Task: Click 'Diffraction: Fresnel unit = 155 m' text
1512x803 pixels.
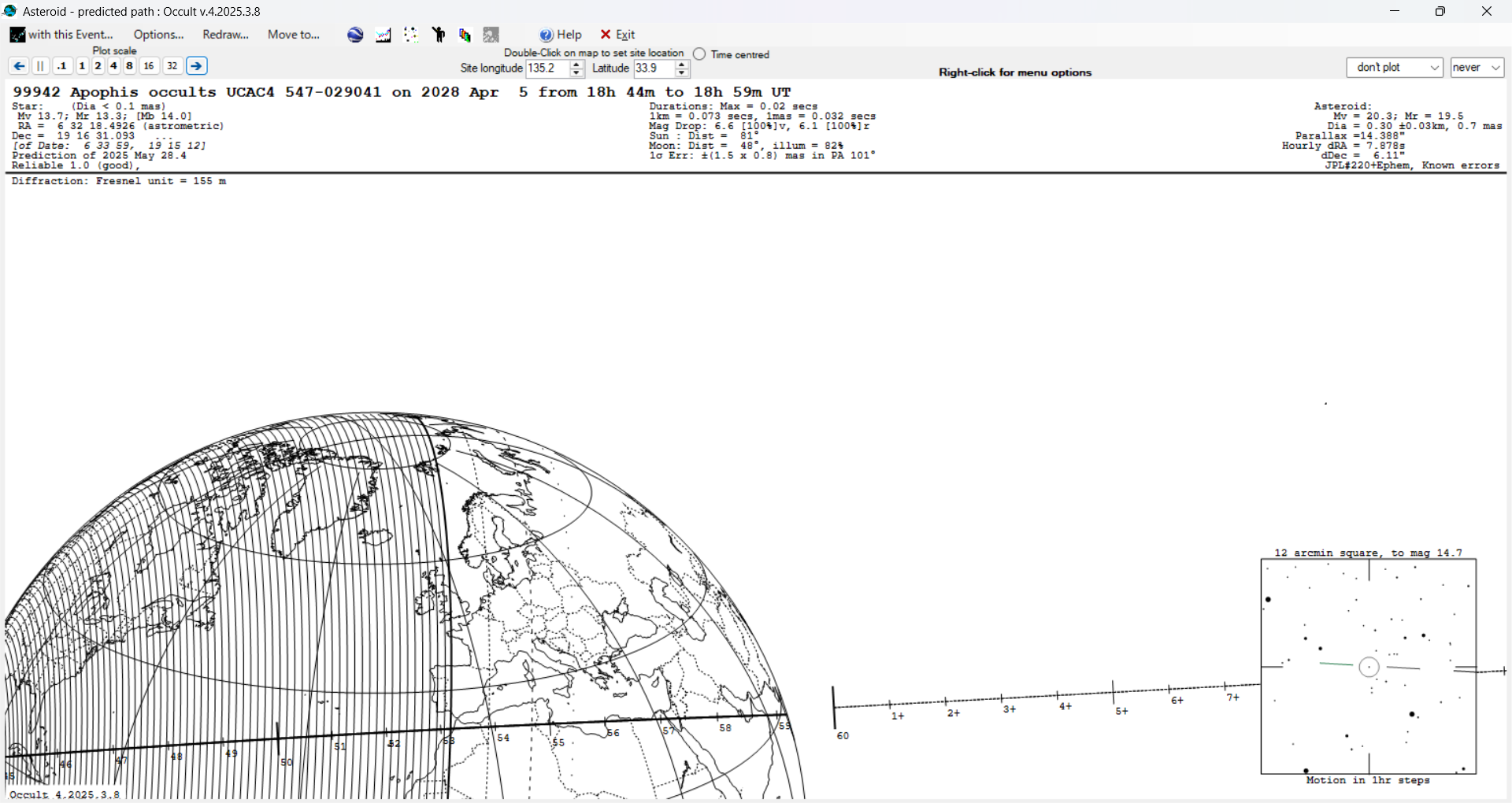Action: (x=119, y=181)
